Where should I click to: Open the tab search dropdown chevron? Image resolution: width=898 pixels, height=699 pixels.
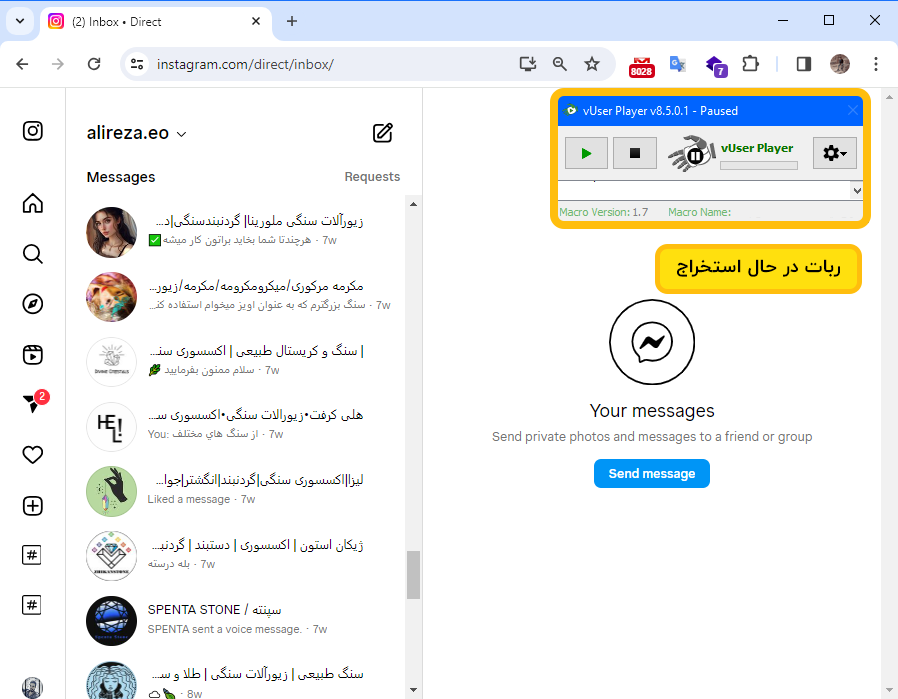(x=20, y=21)
